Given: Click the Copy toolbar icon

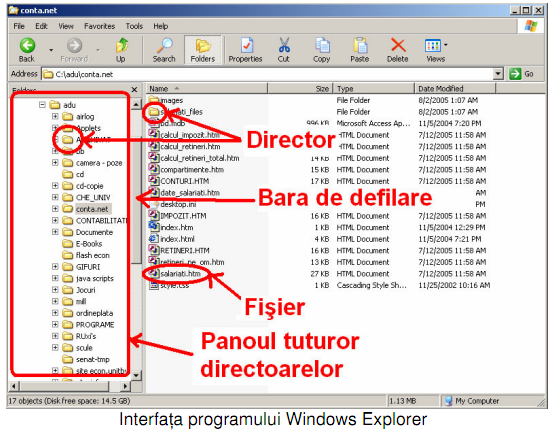Looking at the screenshot, I should [322, 45].
